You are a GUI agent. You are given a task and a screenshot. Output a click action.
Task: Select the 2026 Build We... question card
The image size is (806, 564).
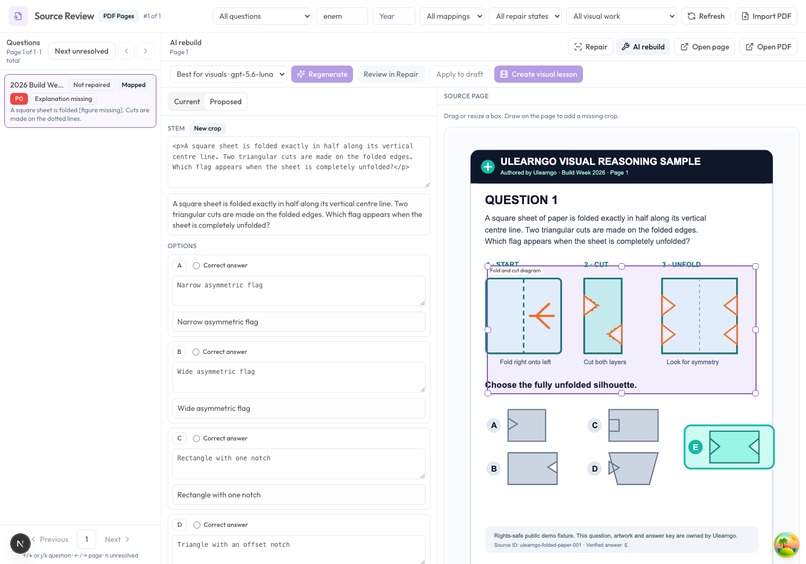[x=80, y=101]
